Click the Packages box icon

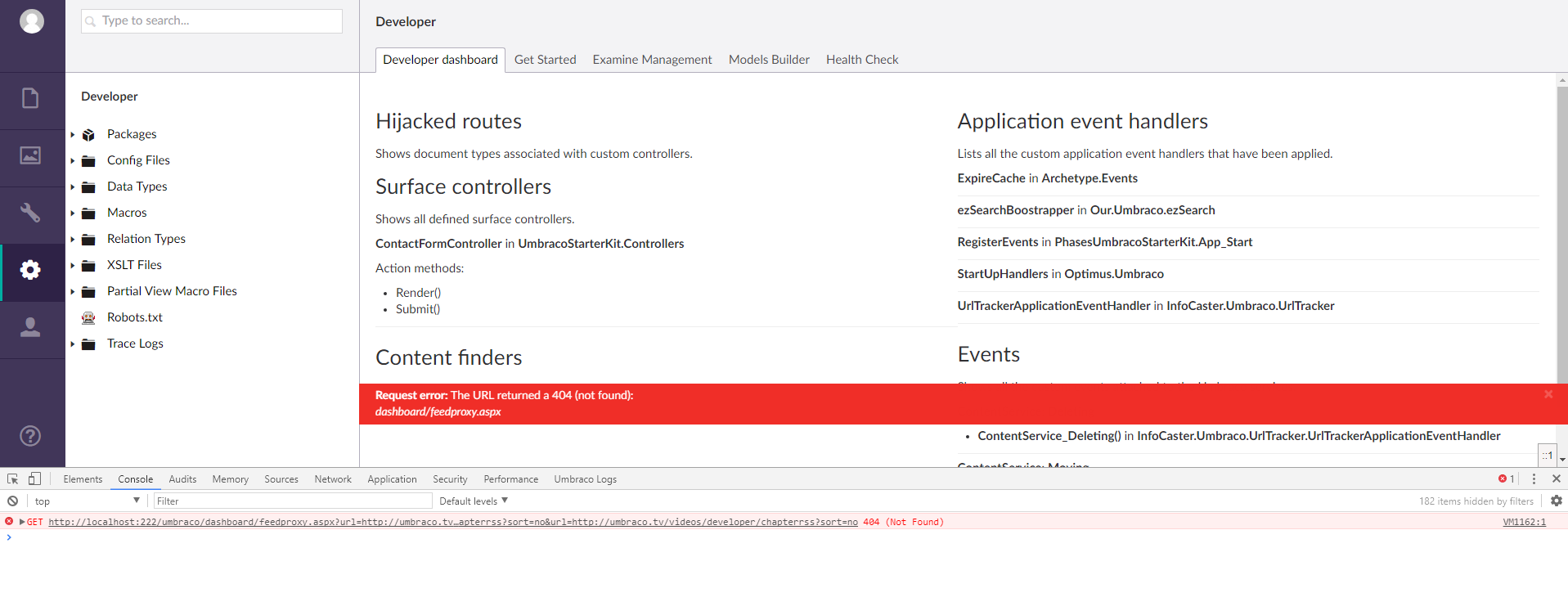(x=88, y=135)
